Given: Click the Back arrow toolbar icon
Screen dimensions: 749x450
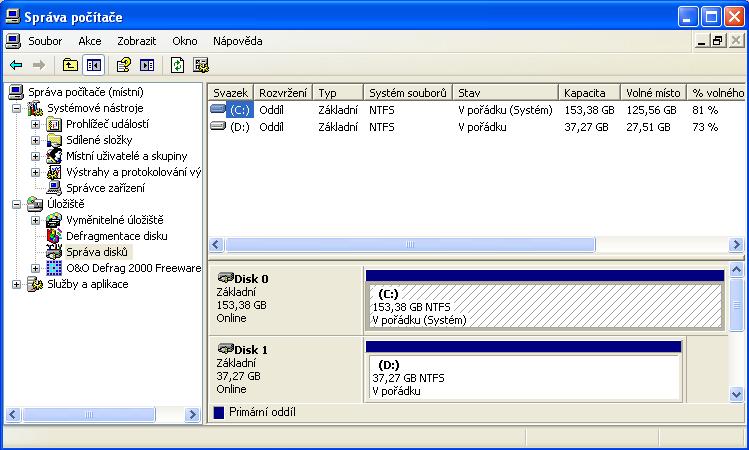Looking at the screenshot, I should coord(16,64).
